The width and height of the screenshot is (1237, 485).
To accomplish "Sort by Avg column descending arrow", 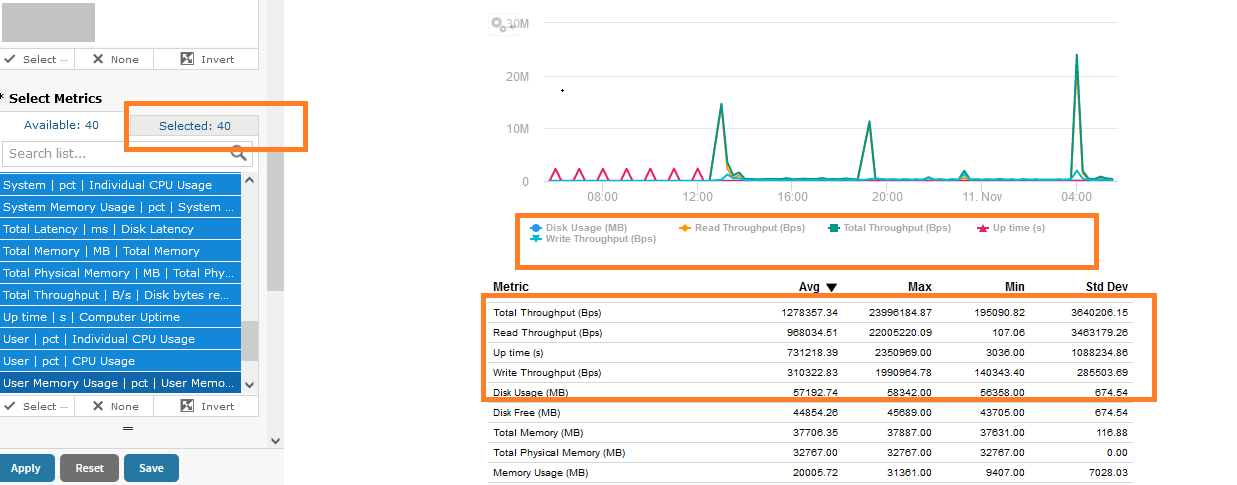I will (830, 288).
